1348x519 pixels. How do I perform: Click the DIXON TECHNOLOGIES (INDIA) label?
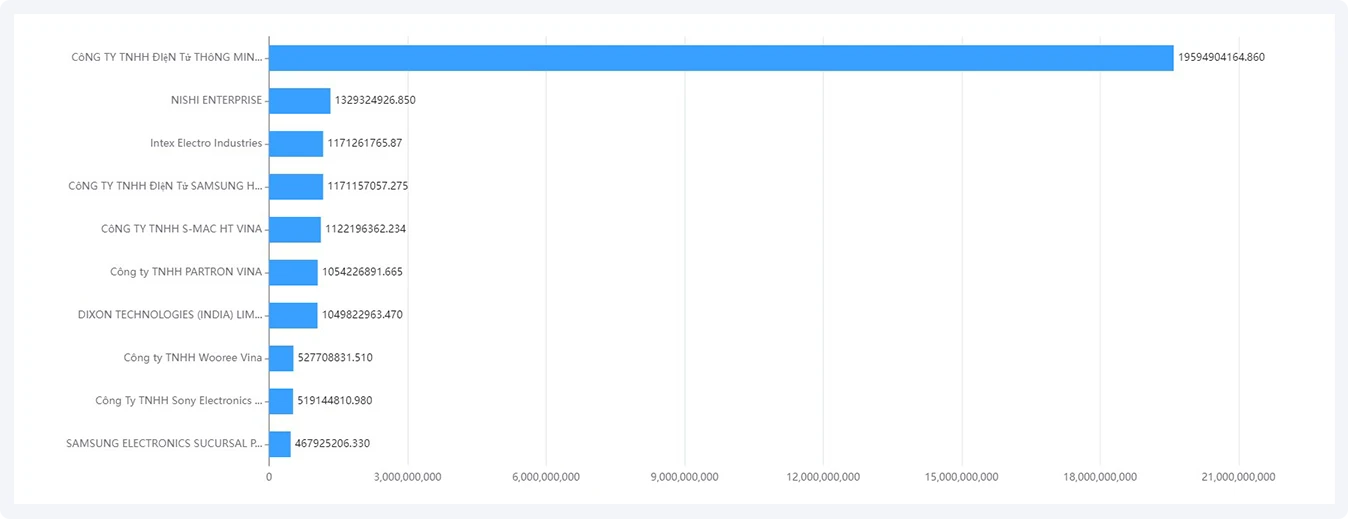pos(170,315)
